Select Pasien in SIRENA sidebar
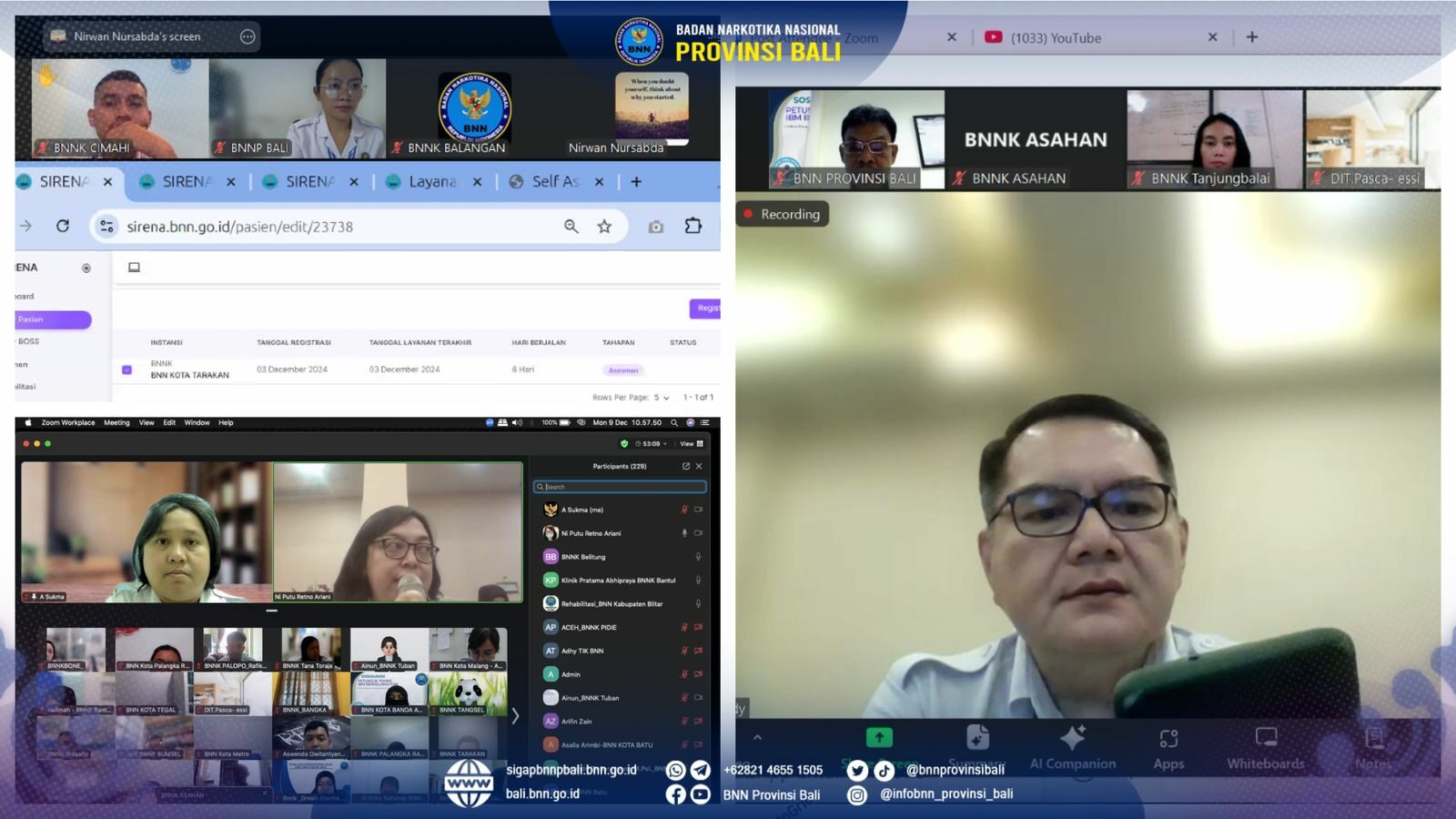Viewport: 1456px width, 819px height. point(53,319)
